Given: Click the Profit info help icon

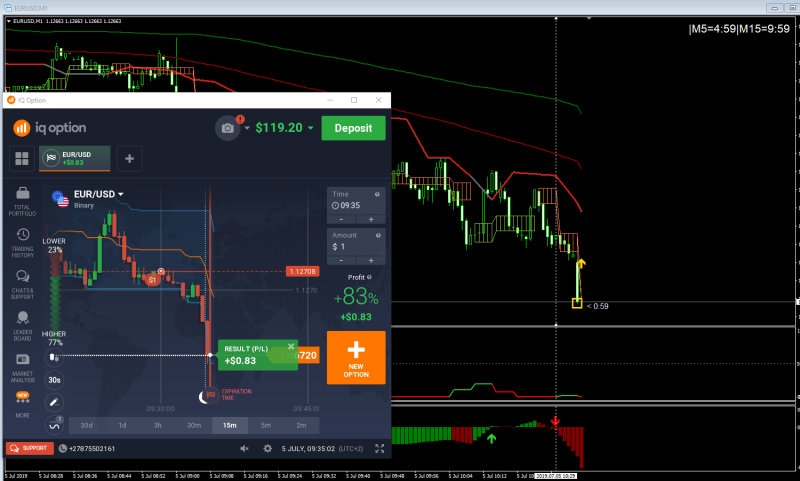Looking at the screenshot, I should [x=369, y=277].
